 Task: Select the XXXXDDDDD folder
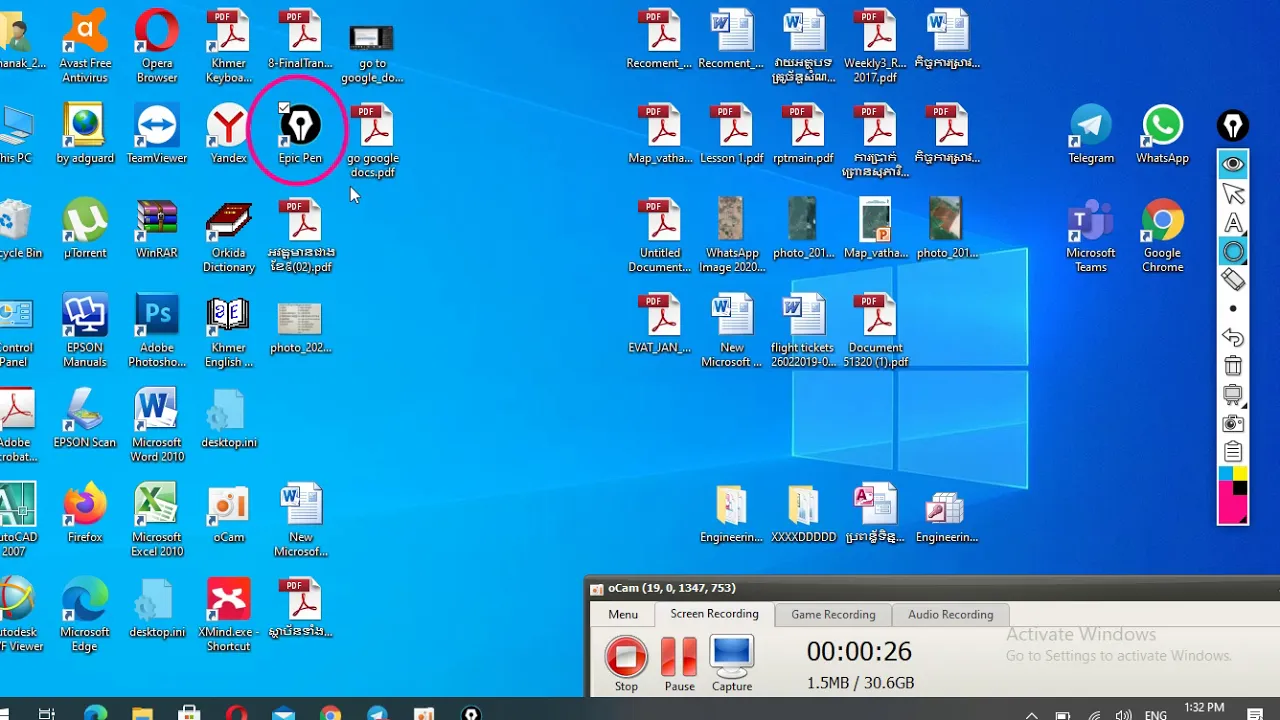[x=803, y=514]
